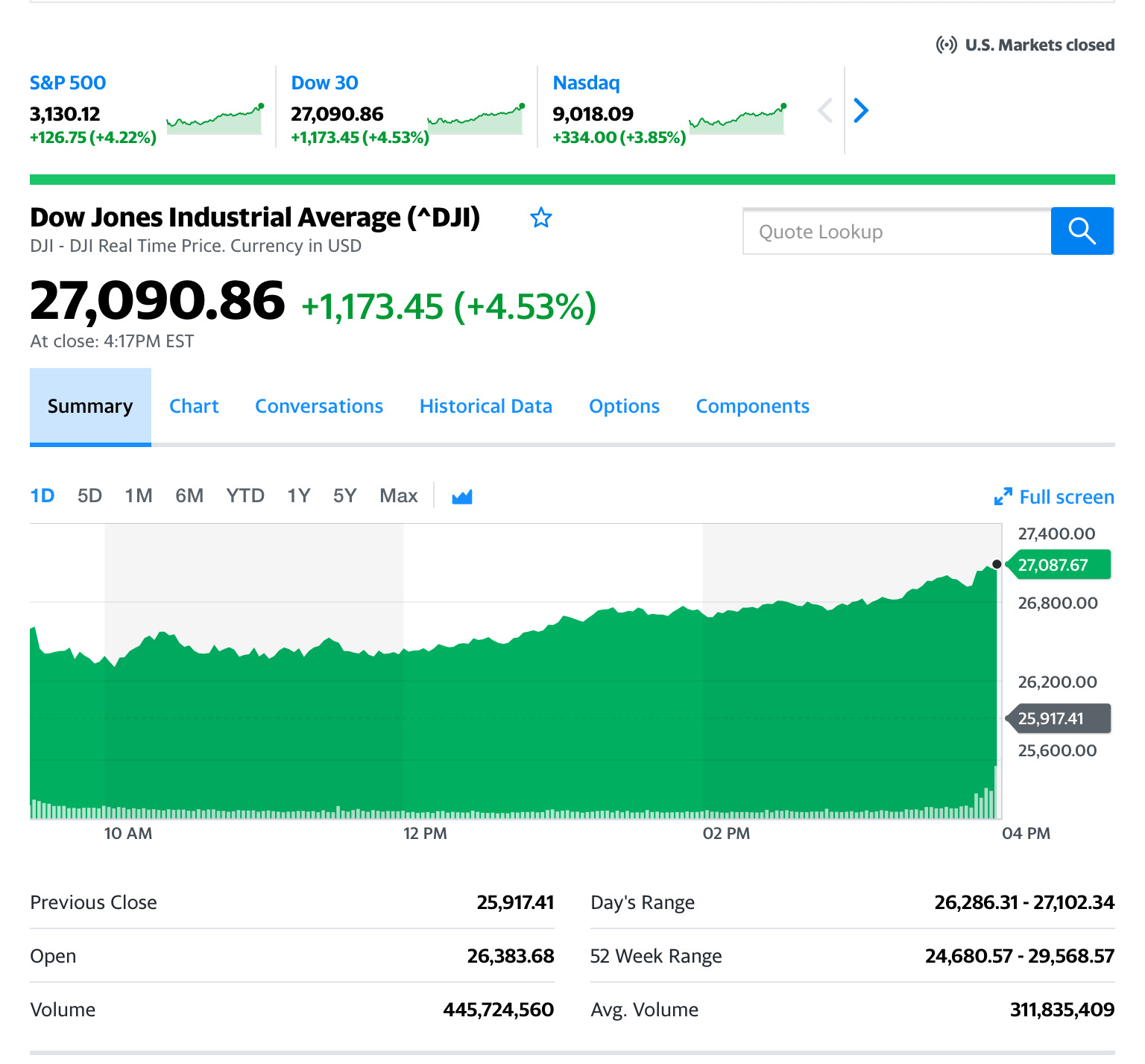Click the 27,090.86 headline price
This screenshot has height=1064, width=1145.
point(157,301)
